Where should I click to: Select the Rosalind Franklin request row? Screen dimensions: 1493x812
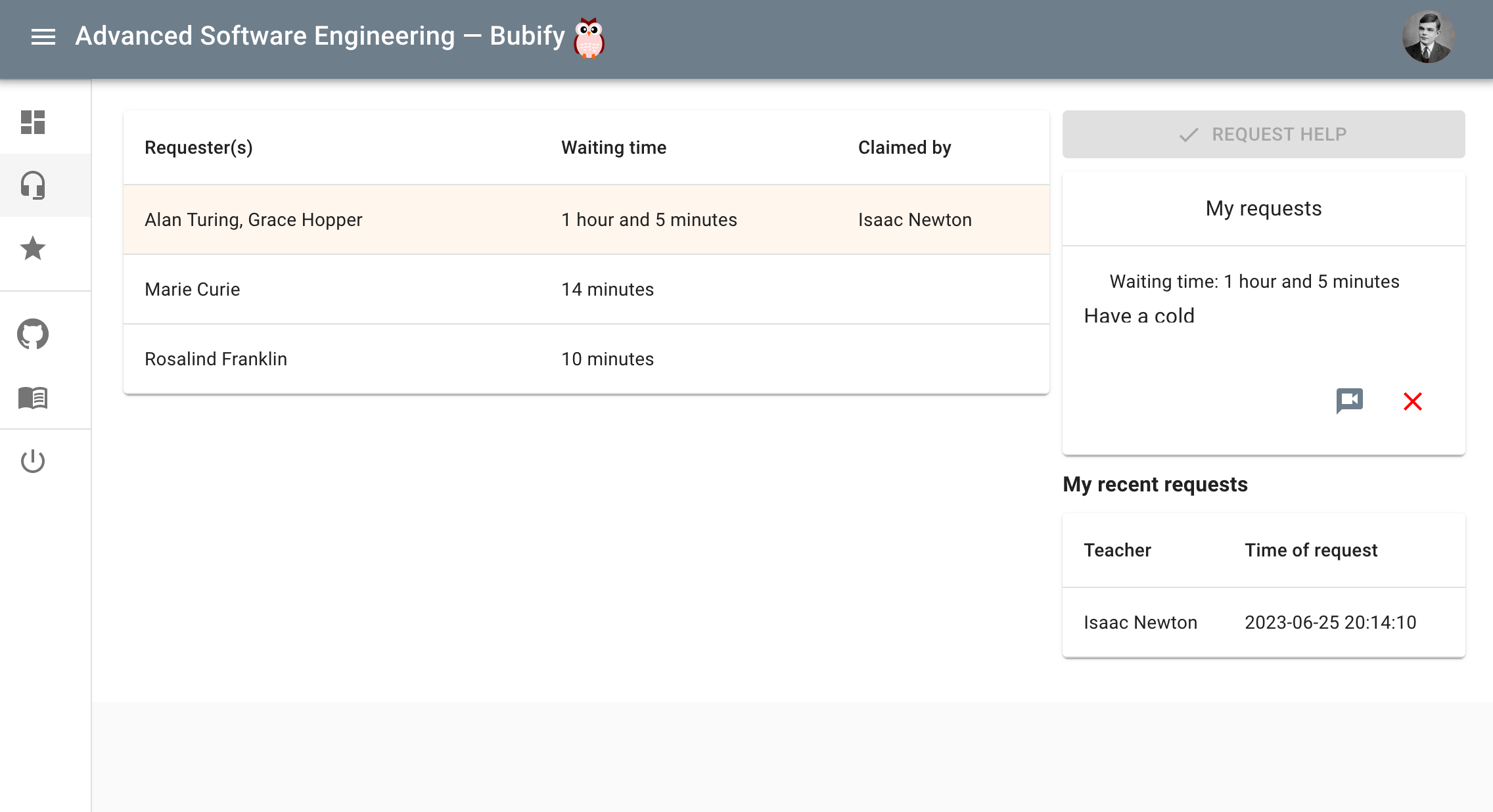(x=586, y=359)
